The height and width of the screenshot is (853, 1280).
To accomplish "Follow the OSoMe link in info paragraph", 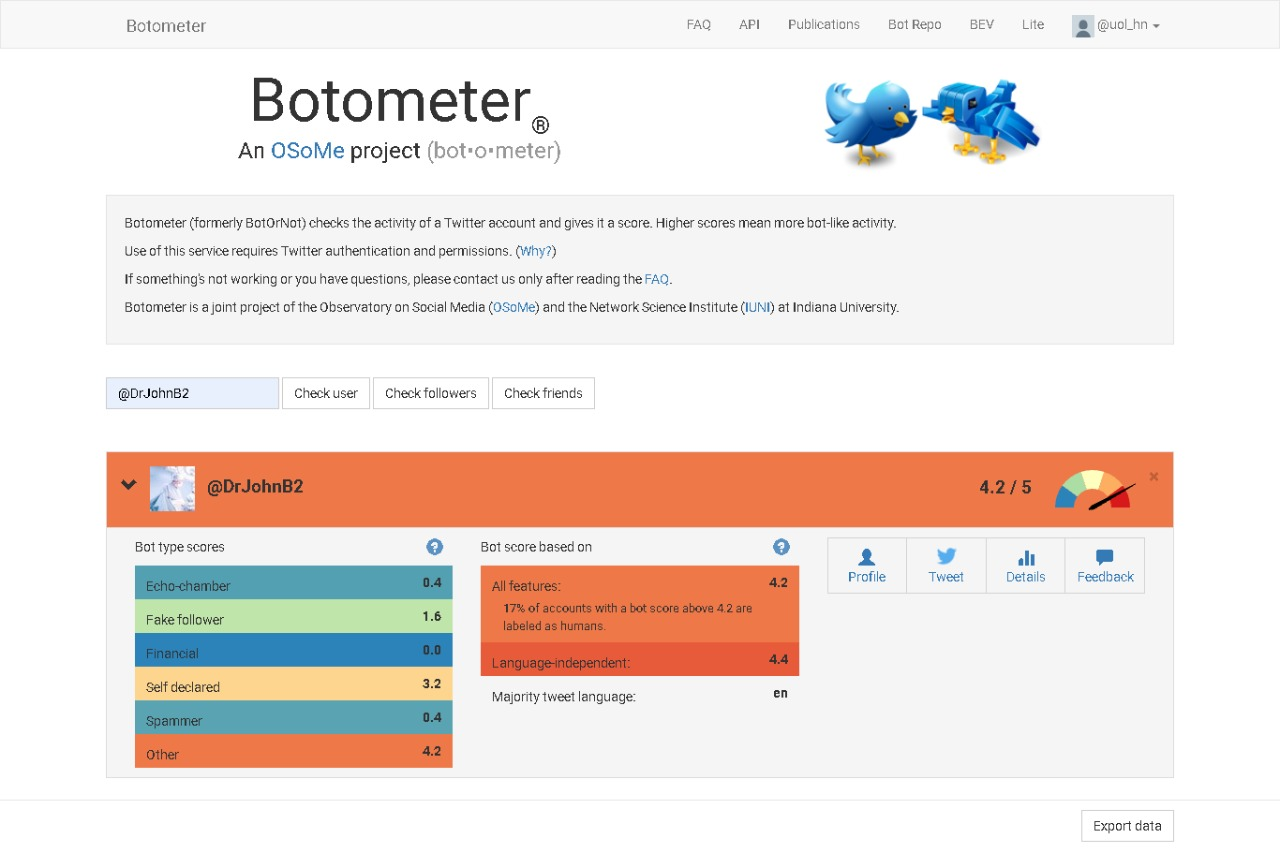I will (514, 307).
